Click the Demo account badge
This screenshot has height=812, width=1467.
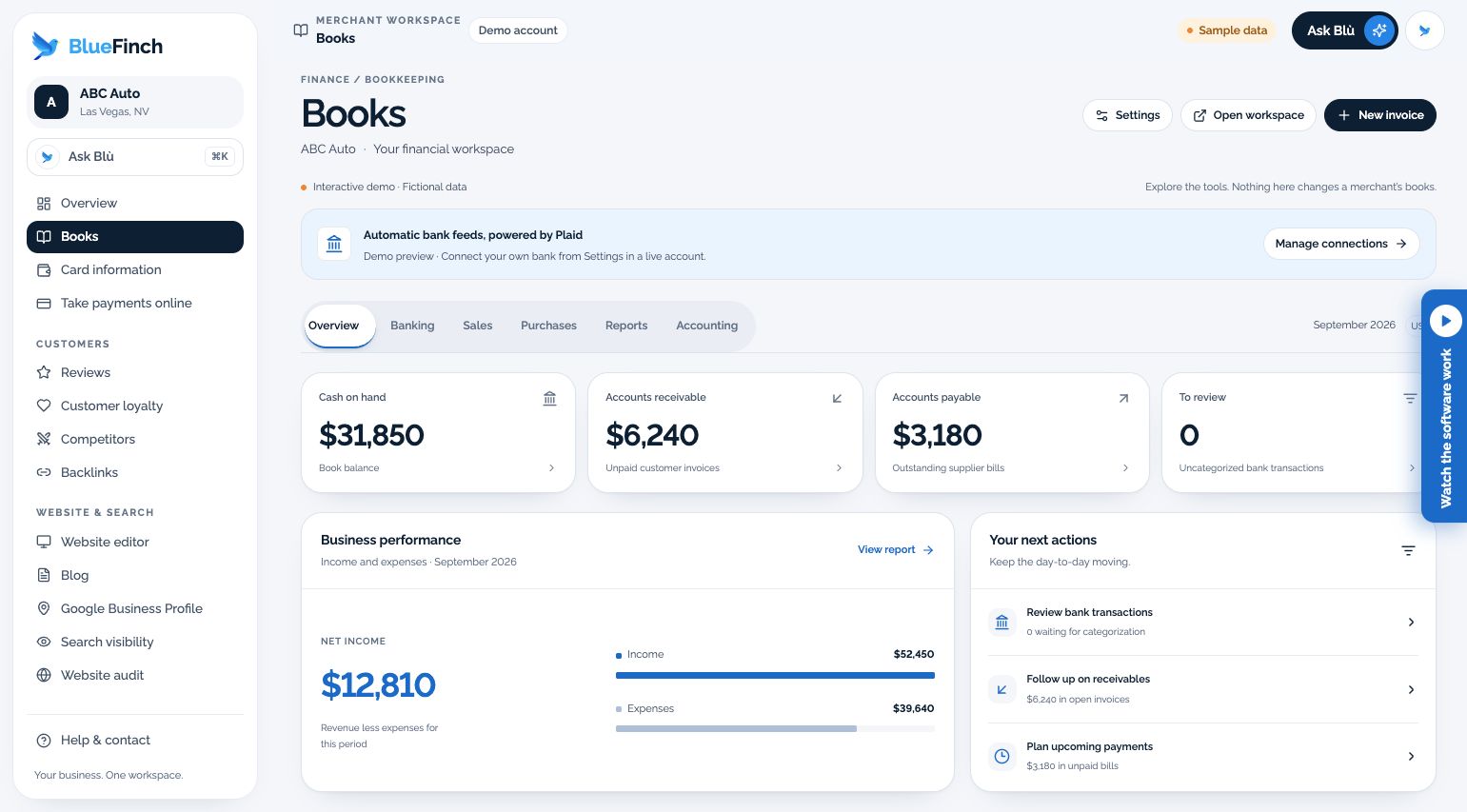point(518,30)
